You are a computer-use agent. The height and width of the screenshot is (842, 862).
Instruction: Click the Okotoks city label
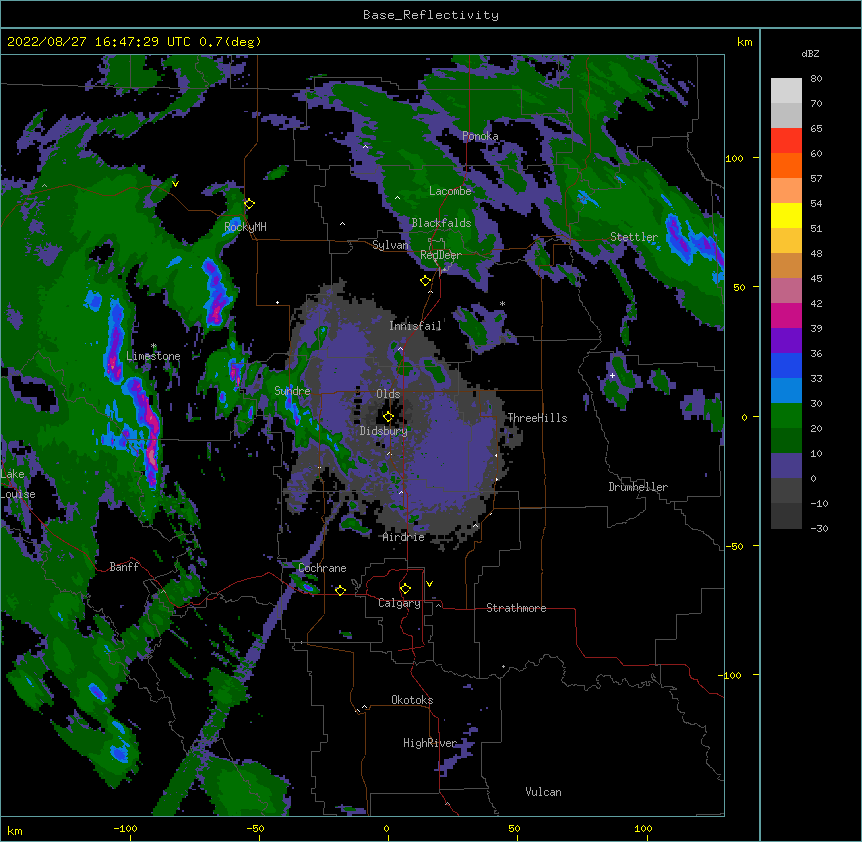coord(412,700)
